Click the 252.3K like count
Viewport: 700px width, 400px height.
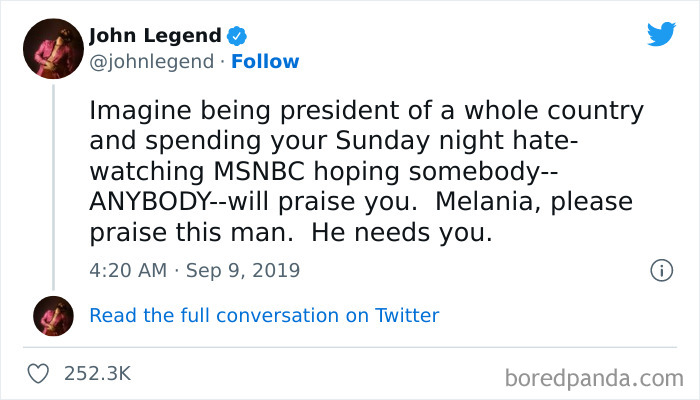pos(97,374)
